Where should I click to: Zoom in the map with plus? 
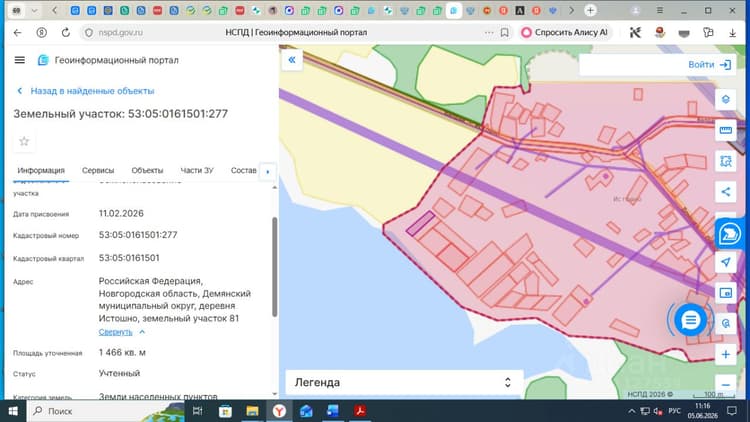point(726,355)
